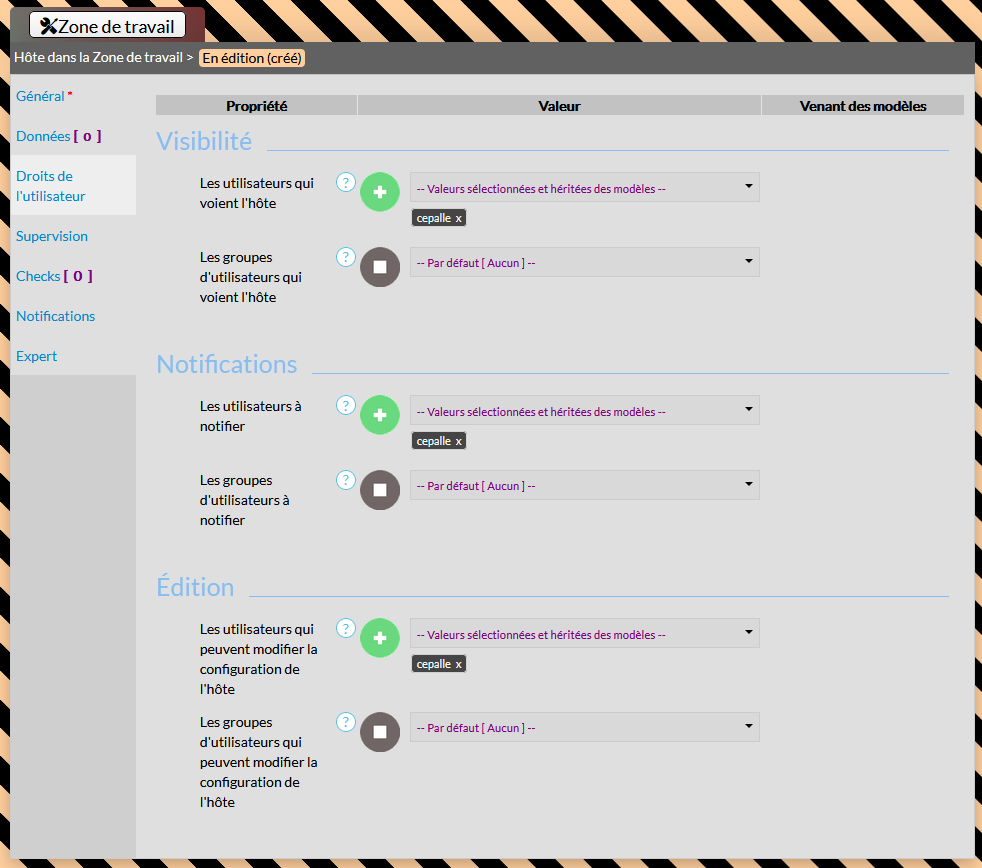The height and width of the screenshot is (868, 982).
Task: Open users to notify dropdown
Action: tap(584, 410)
